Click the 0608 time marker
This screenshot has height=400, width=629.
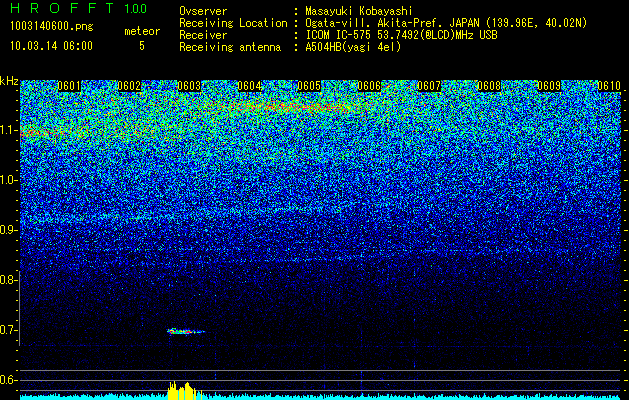click(x=489, y=86)
